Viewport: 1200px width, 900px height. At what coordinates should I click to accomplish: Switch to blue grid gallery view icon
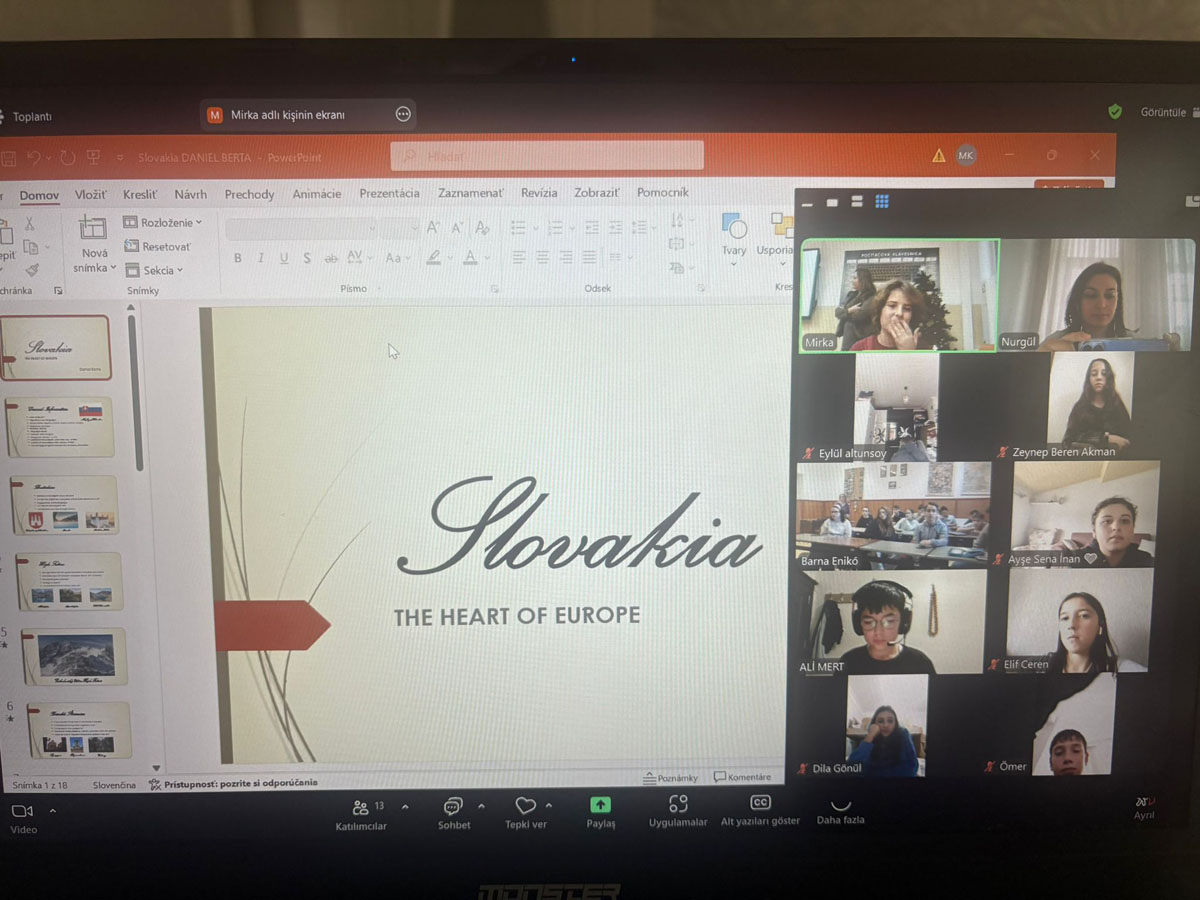point(882,202)
